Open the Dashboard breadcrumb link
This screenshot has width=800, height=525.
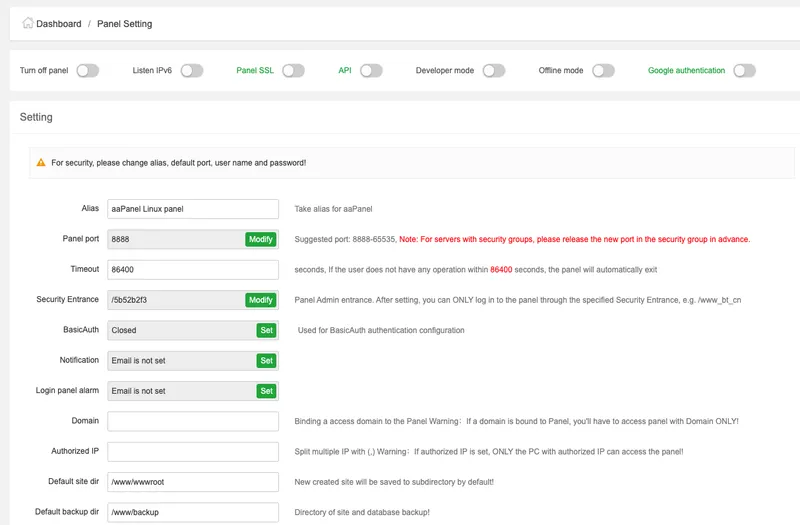coord(58,24)
